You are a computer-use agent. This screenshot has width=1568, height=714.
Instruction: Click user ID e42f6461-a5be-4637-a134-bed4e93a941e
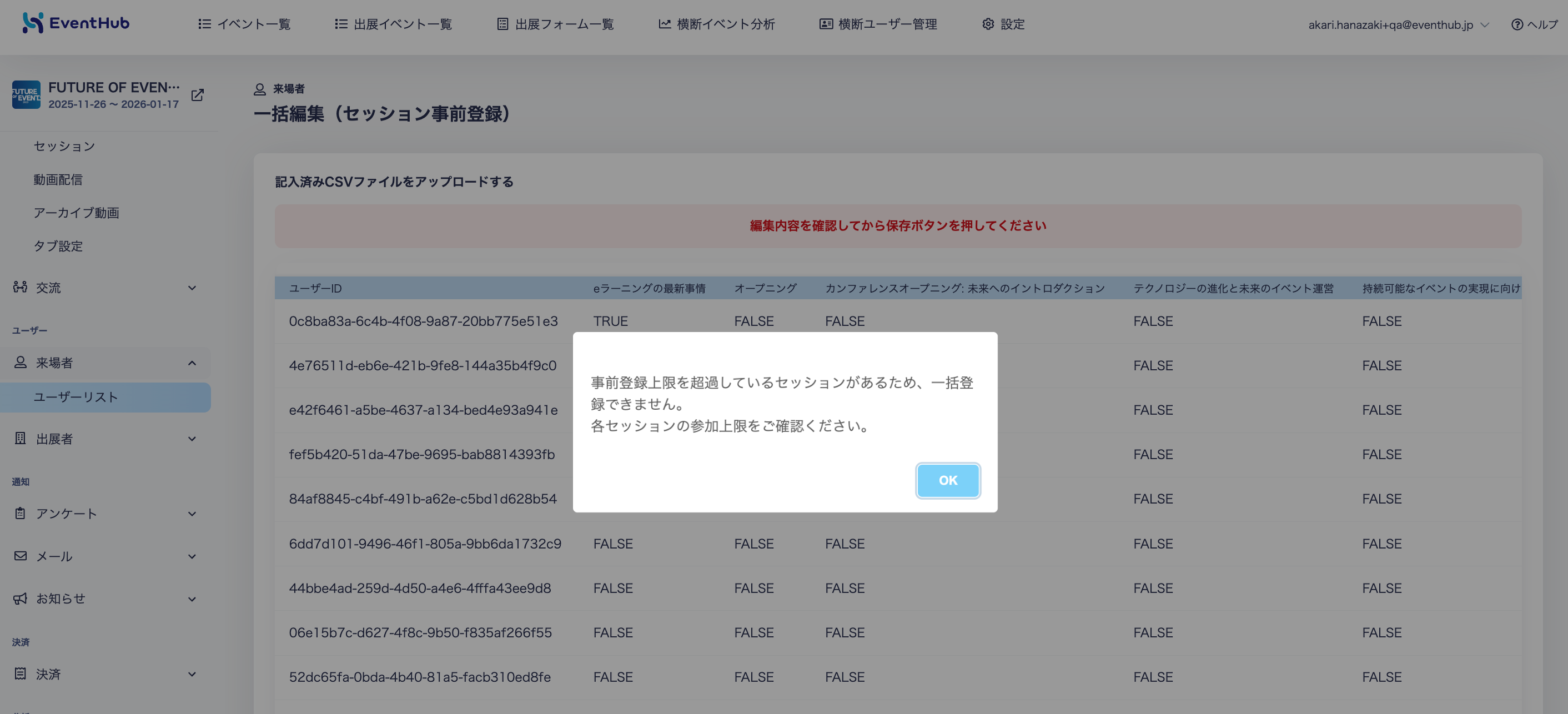(423, 410)
